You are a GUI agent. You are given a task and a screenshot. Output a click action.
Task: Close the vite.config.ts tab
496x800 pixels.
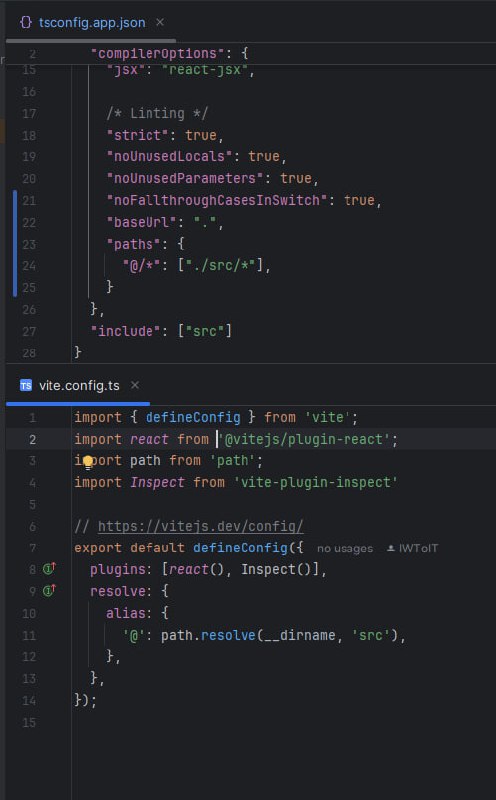[135, 385]
